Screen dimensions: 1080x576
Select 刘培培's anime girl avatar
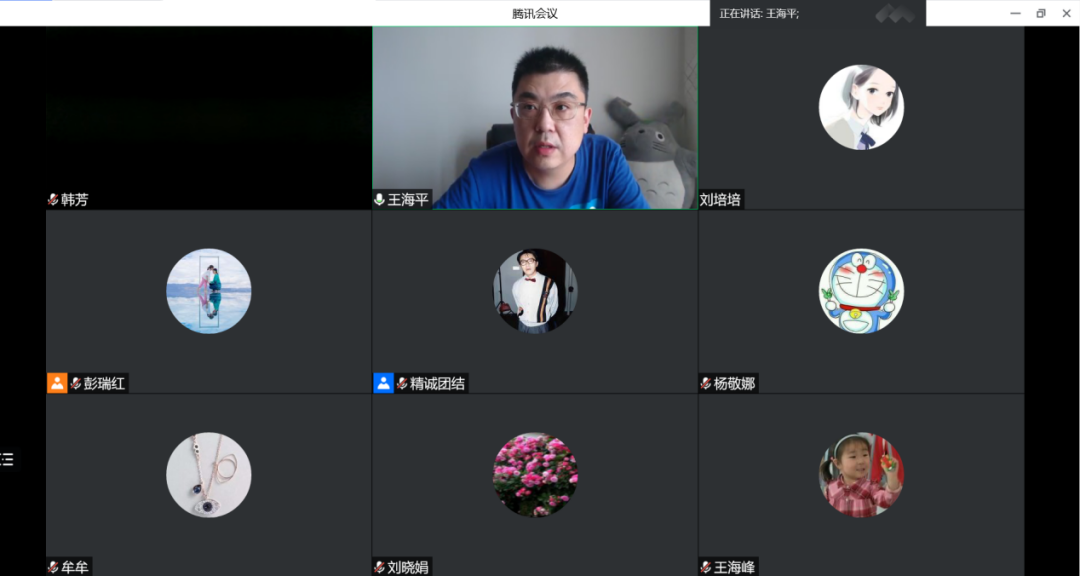pos(860,107)
